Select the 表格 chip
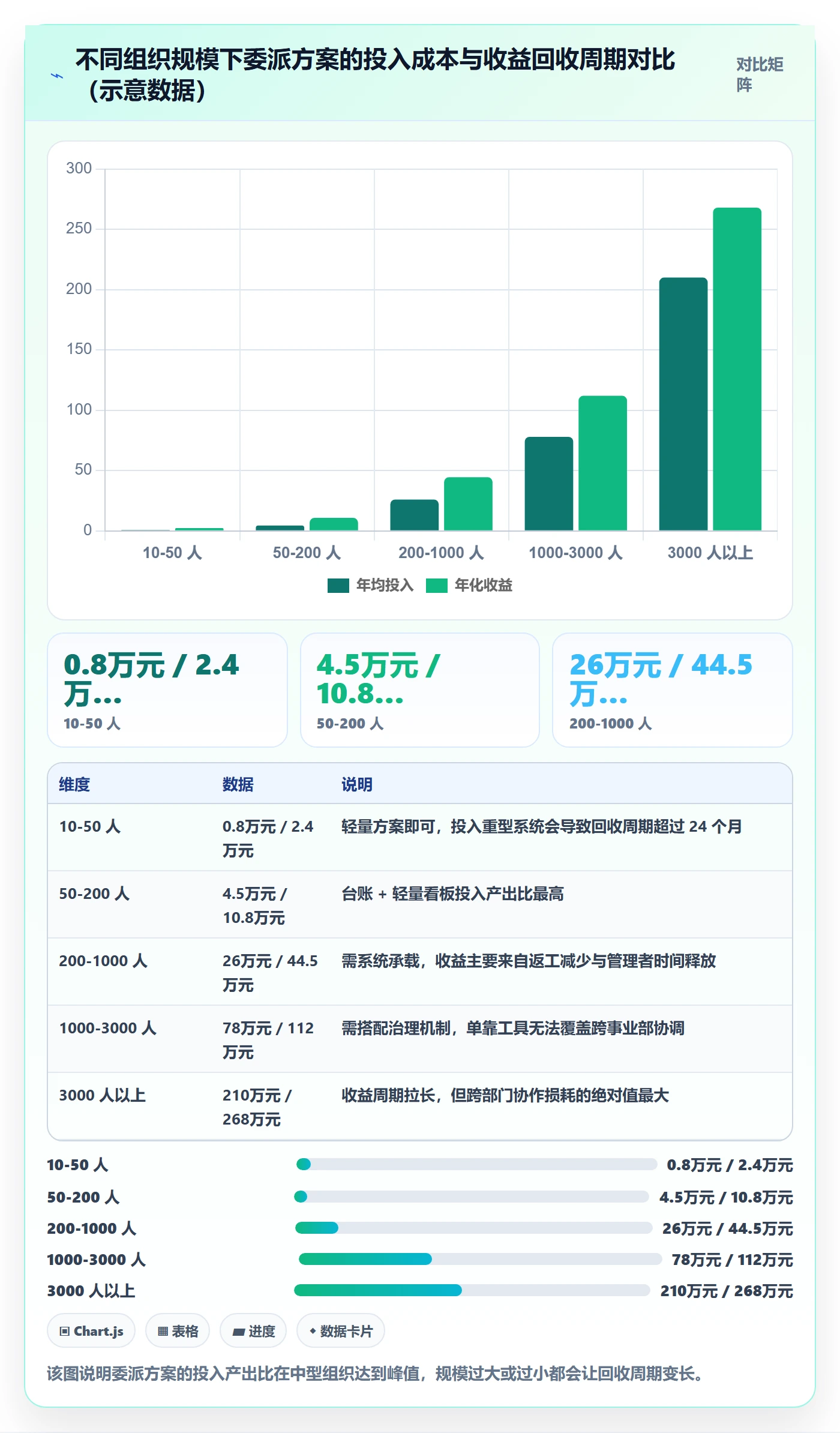 (178, 1331)
